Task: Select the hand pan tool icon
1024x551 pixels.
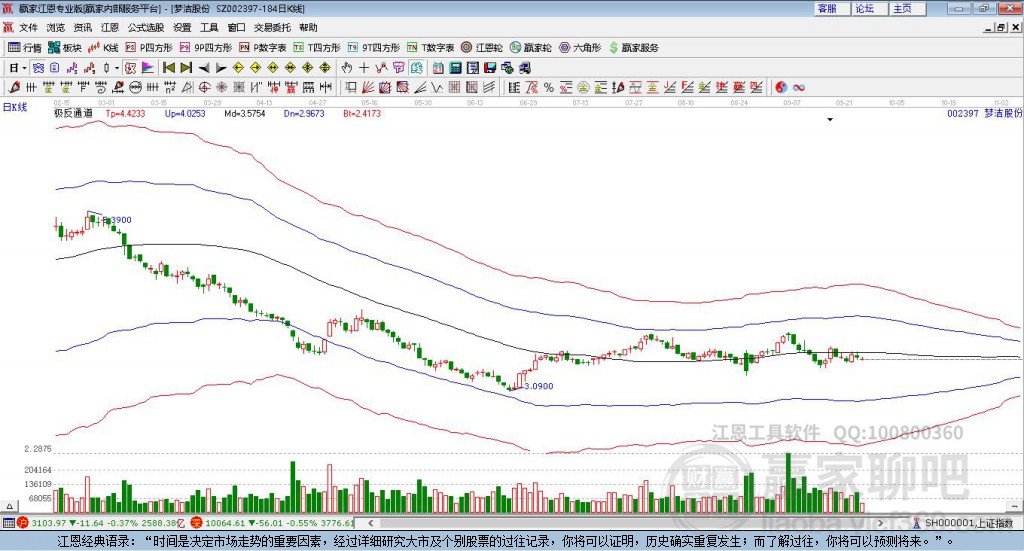Action: [x=347, y=67]
